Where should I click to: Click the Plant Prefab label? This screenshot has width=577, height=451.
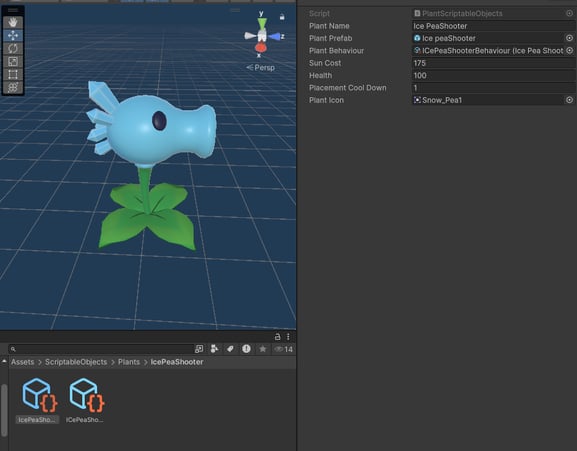point(330,38)
